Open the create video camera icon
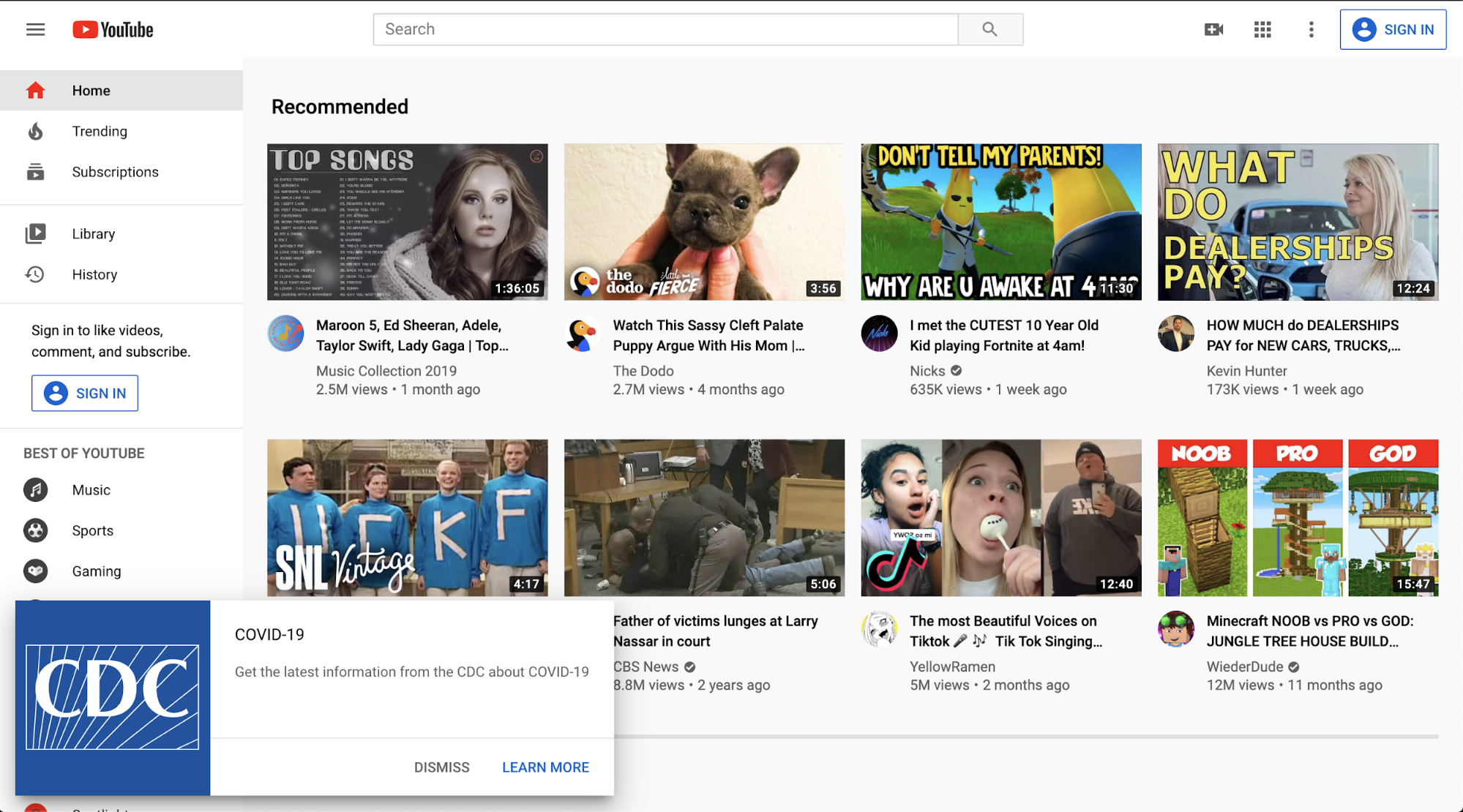Screen dimensions: 1463x812 click(x=1213, y=29)
